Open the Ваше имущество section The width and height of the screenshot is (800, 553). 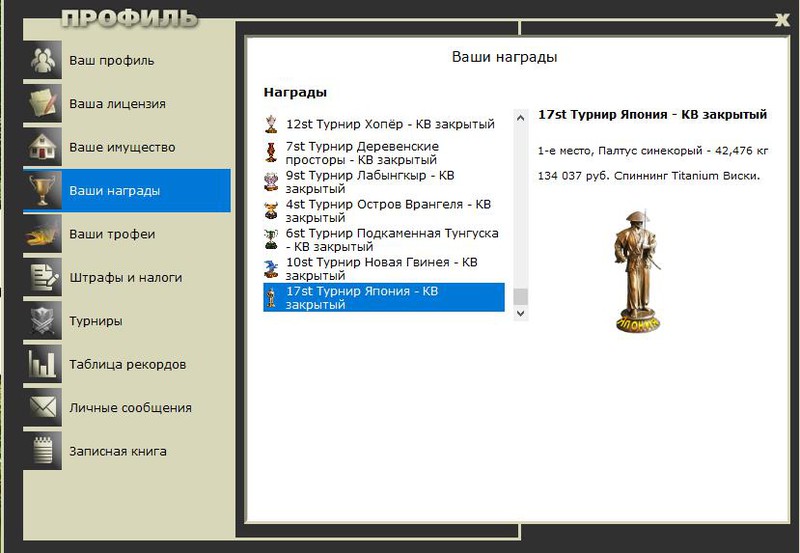[x=127, y=146]
